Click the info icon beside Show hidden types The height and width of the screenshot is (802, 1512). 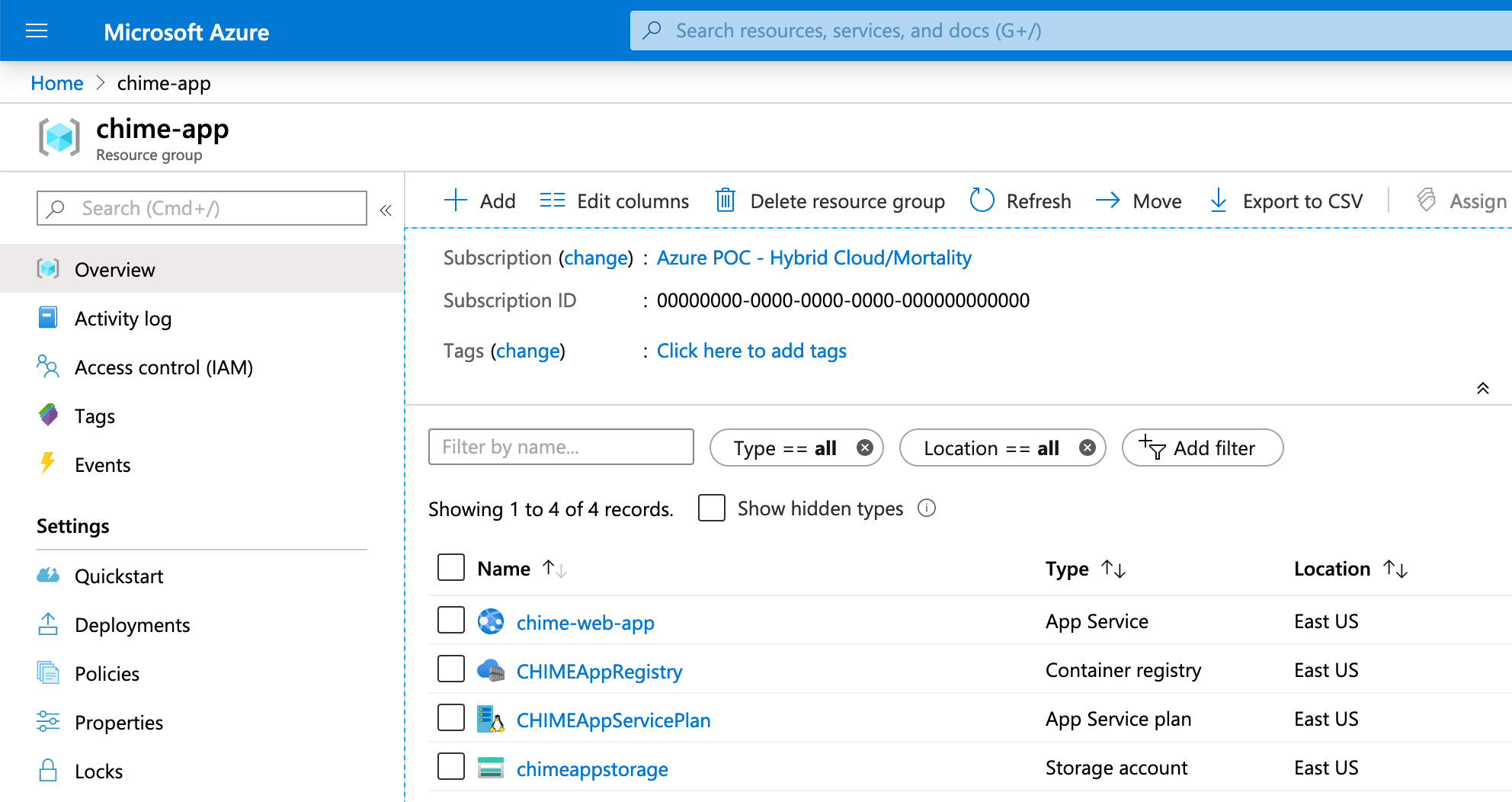(927, 508)
